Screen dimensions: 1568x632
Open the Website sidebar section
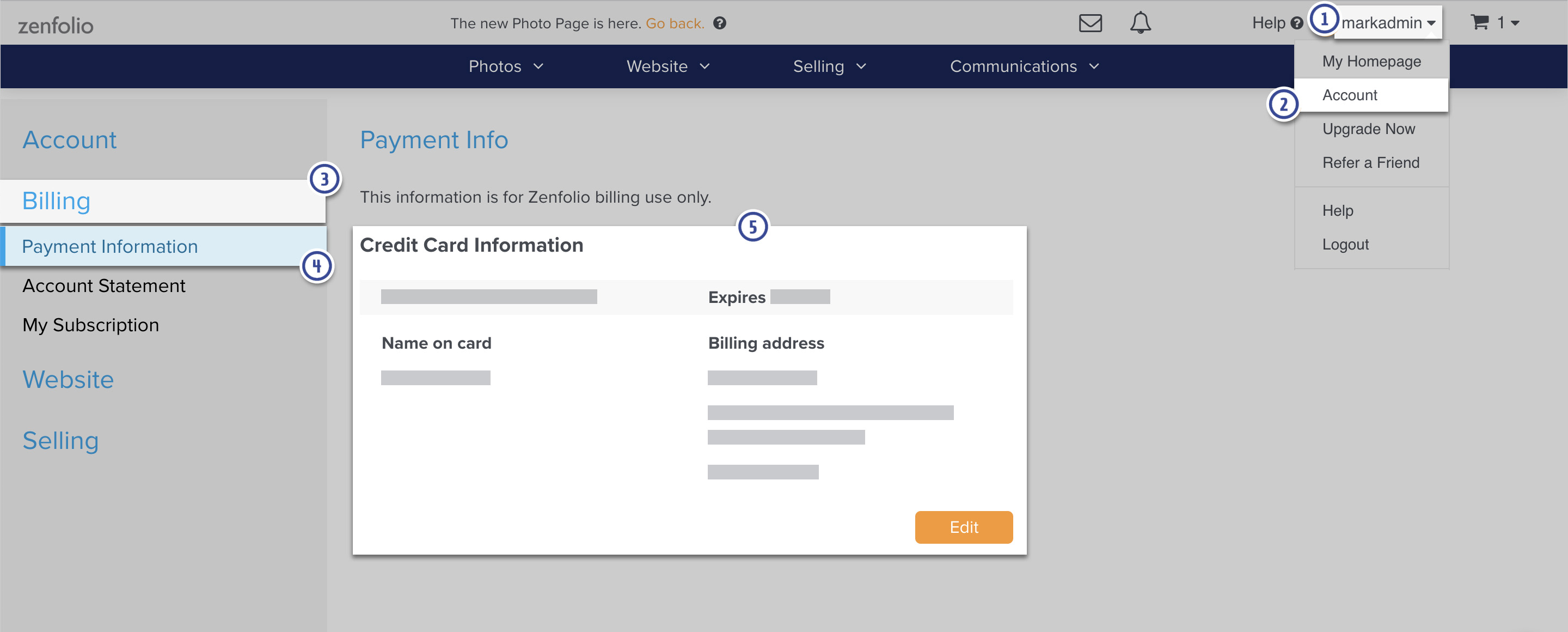tap(68, 379)
